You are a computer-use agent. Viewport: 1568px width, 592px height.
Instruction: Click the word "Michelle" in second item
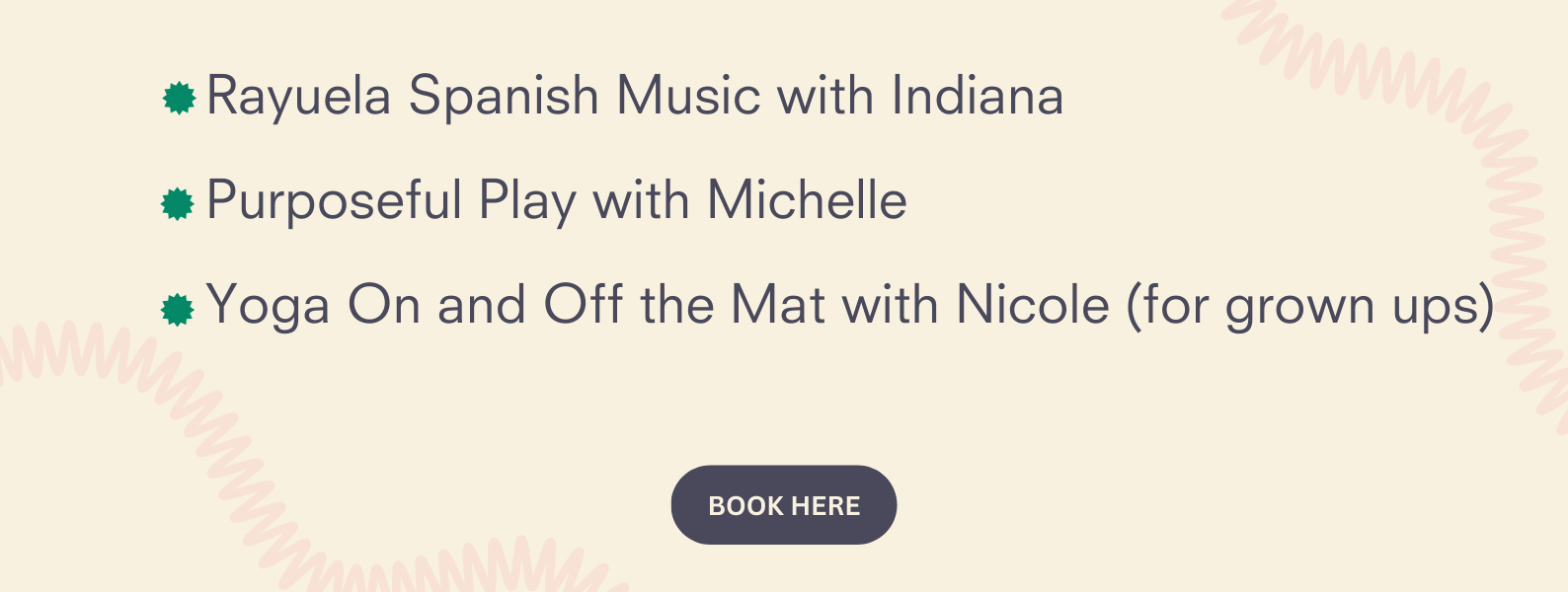point(807,200)
